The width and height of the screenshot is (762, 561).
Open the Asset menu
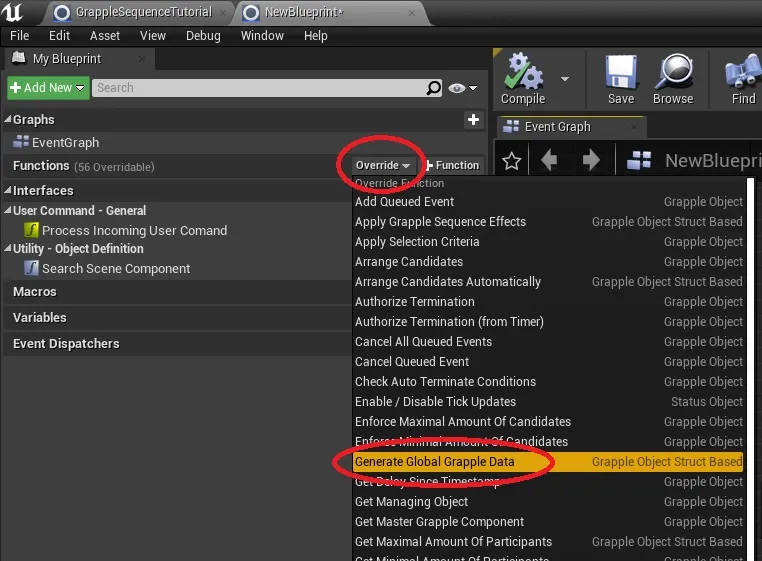[104, 36]
